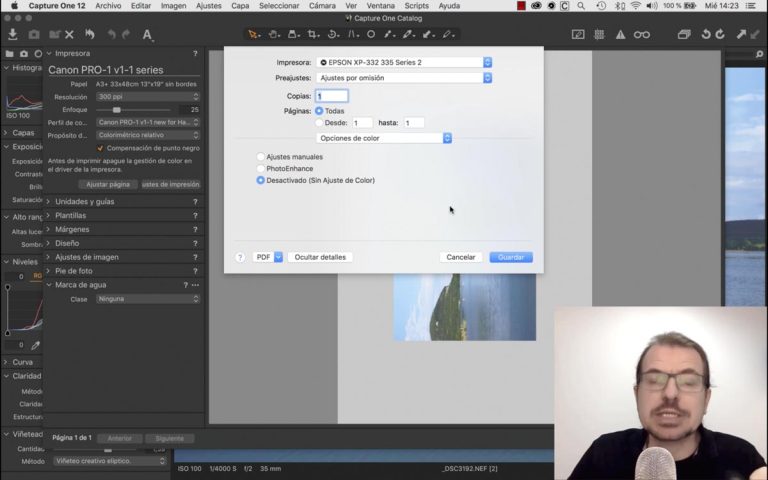Open the Marca de agua Clase dropdown

[148, 299]
